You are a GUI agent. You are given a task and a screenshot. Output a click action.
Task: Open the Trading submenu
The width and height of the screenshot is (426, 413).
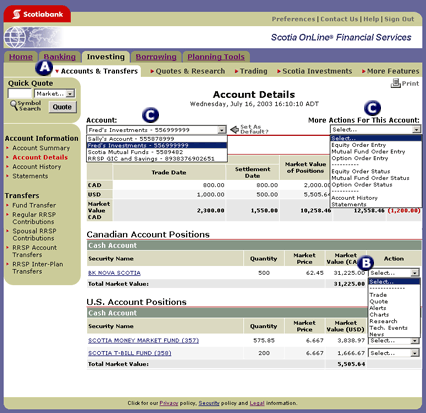click(x=254, y=71)
